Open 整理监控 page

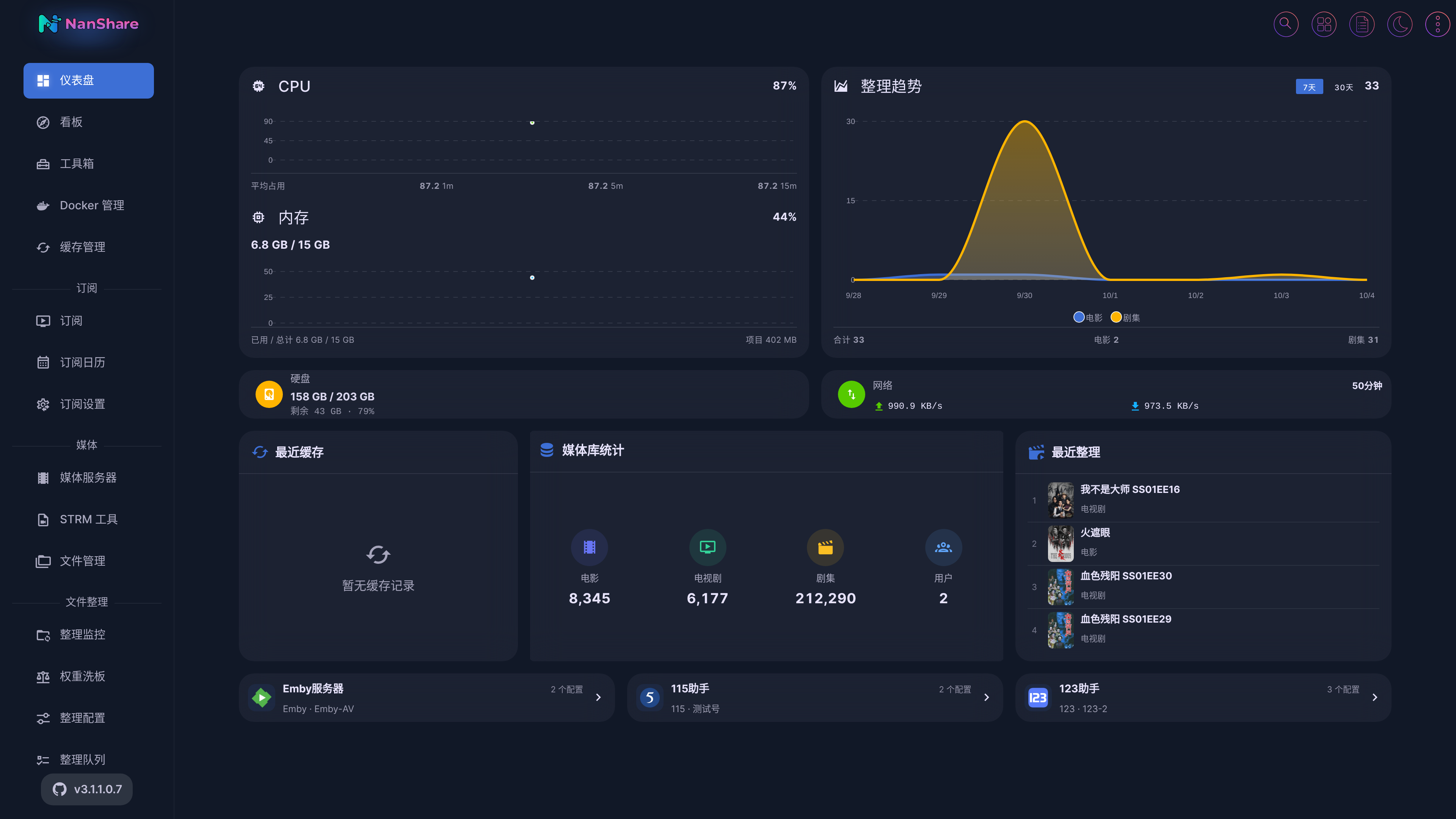(x=88, y=635)
